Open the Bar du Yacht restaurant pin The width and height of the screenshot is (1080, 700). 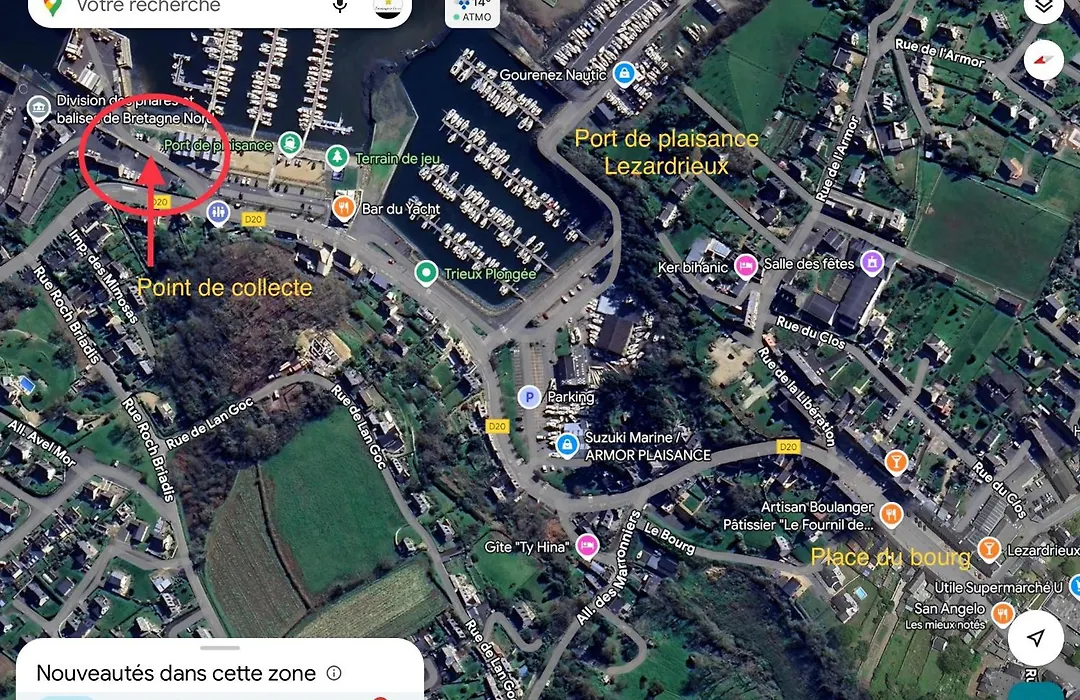(x=344, y=207)
